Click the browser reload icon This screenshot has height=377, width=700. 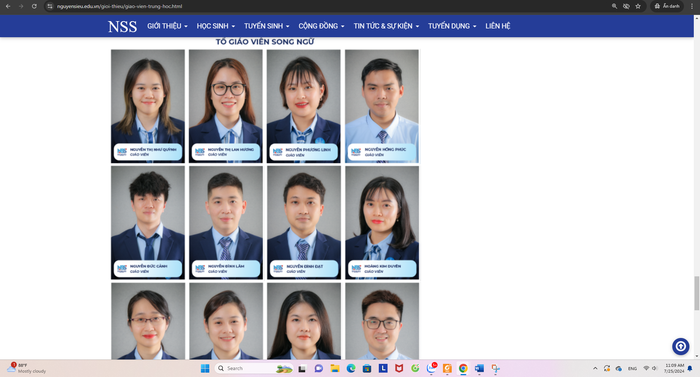(34, 6)
